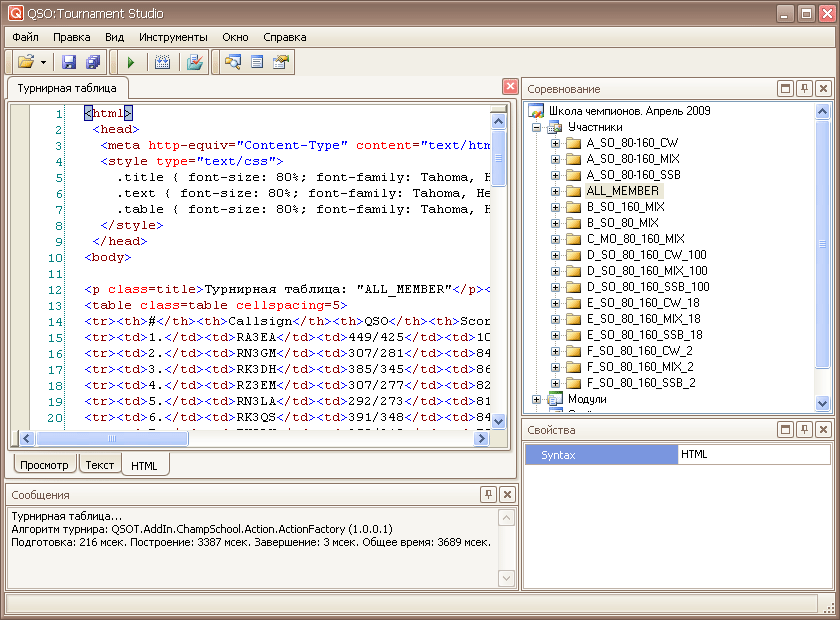Select the E_SO_80_160_SSB_18 folder
This screenshot has width=840, height=620.
click(x=644, y=335)
